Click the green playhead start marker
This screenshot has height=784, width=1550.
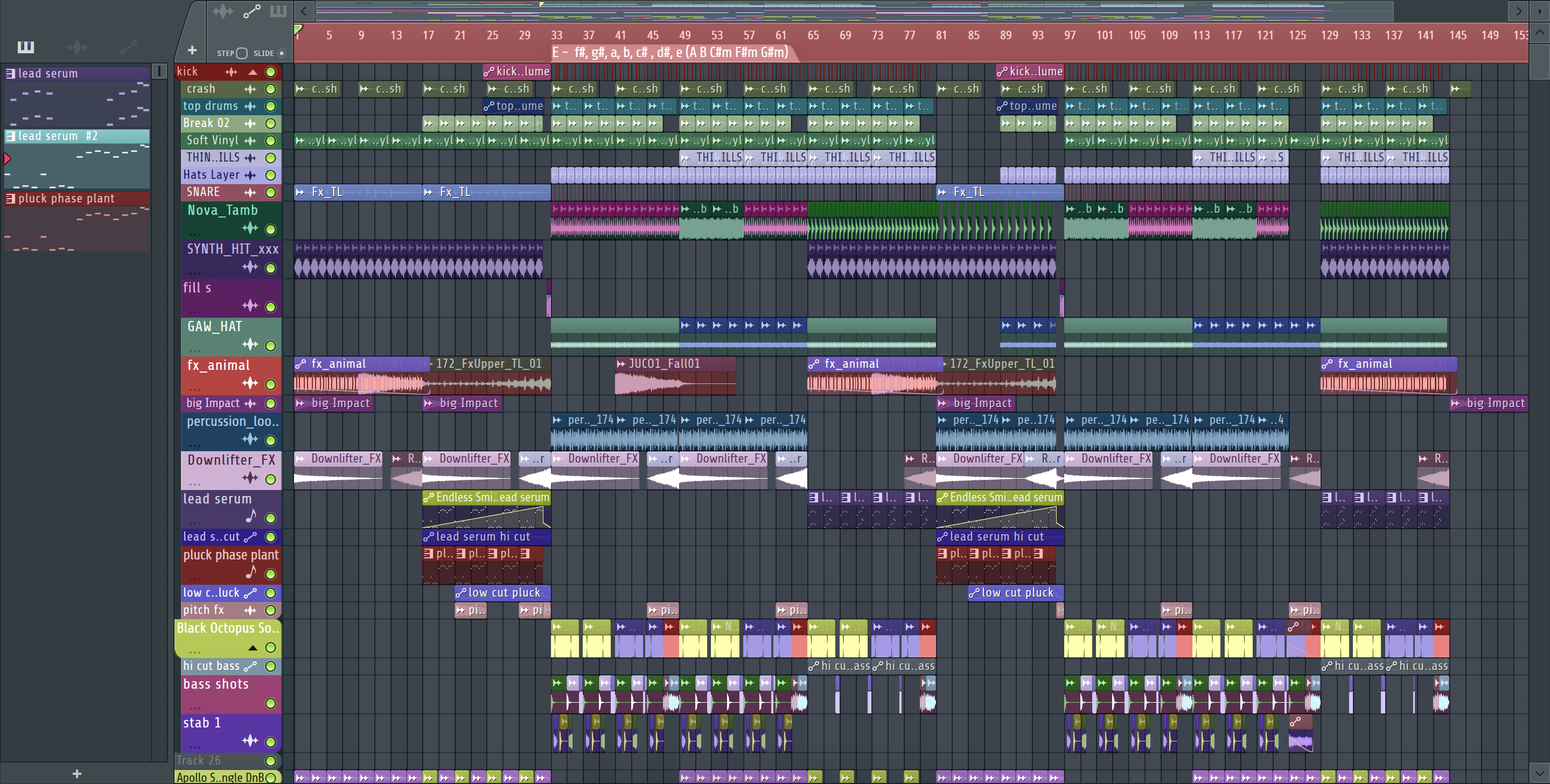(x=298, y=29)
